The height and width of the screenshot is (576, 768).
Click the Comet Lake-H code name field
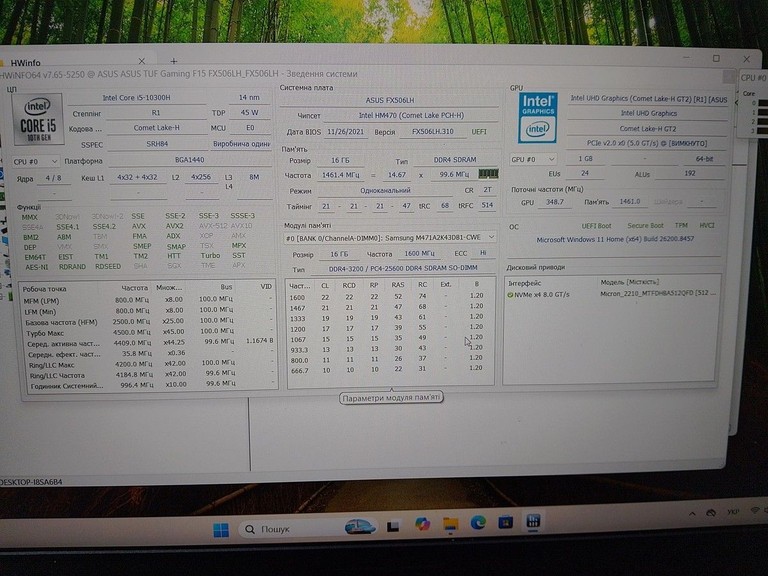tap(157, 128)
